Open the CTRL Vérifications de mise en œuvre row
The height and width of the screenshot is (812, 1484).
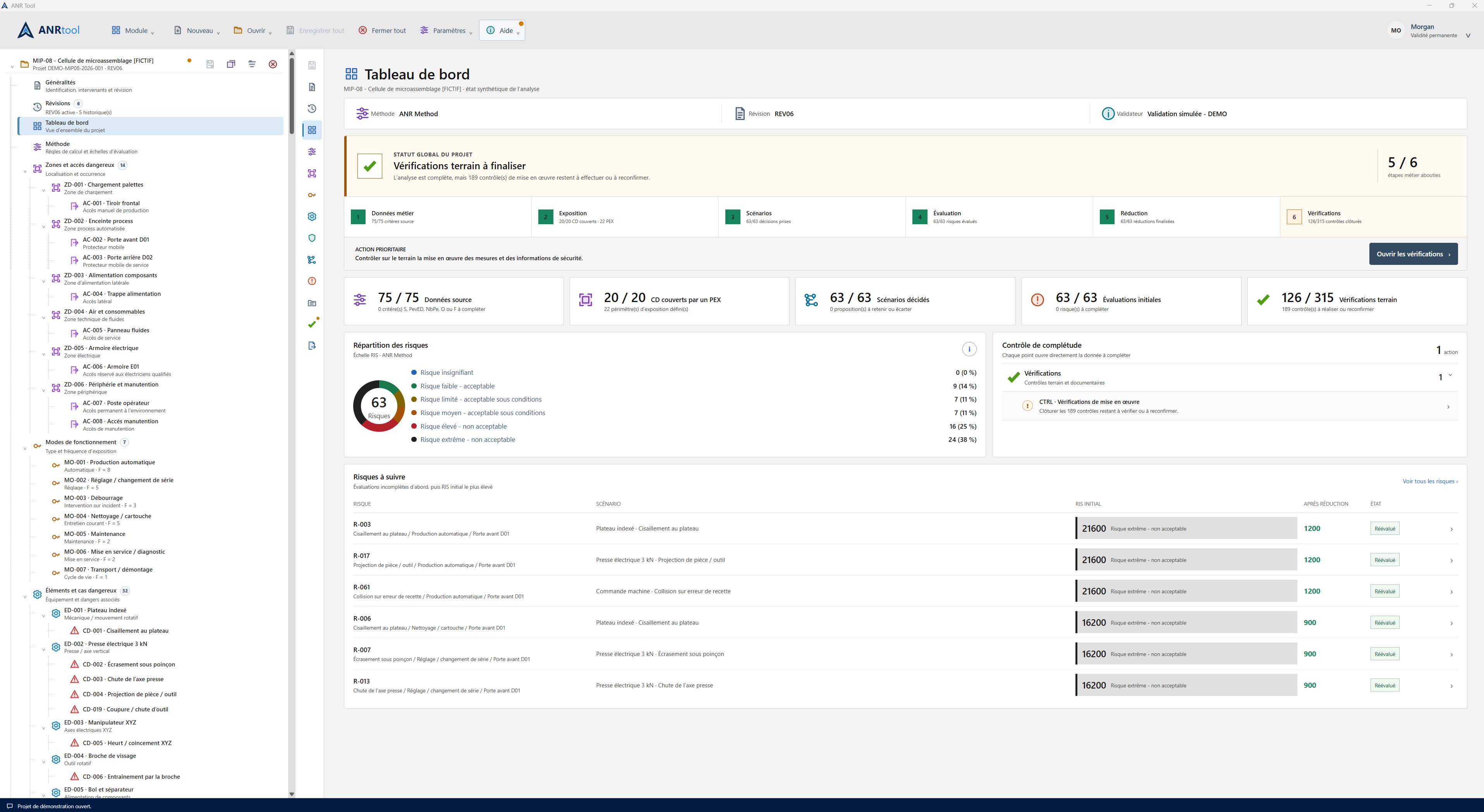tap(1230, 407)
